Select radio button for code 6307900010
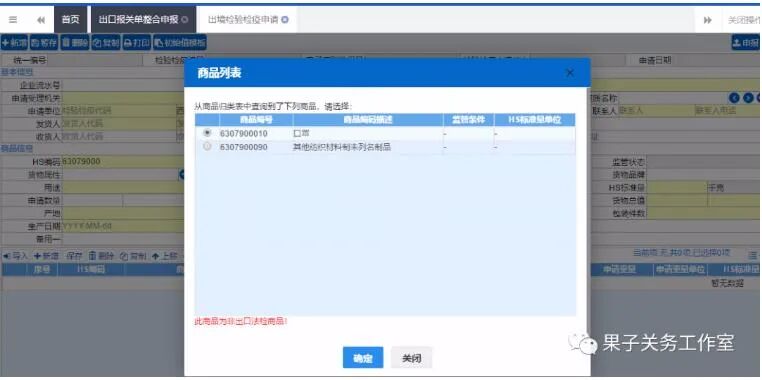762x380 pixels. pos(208,133)
